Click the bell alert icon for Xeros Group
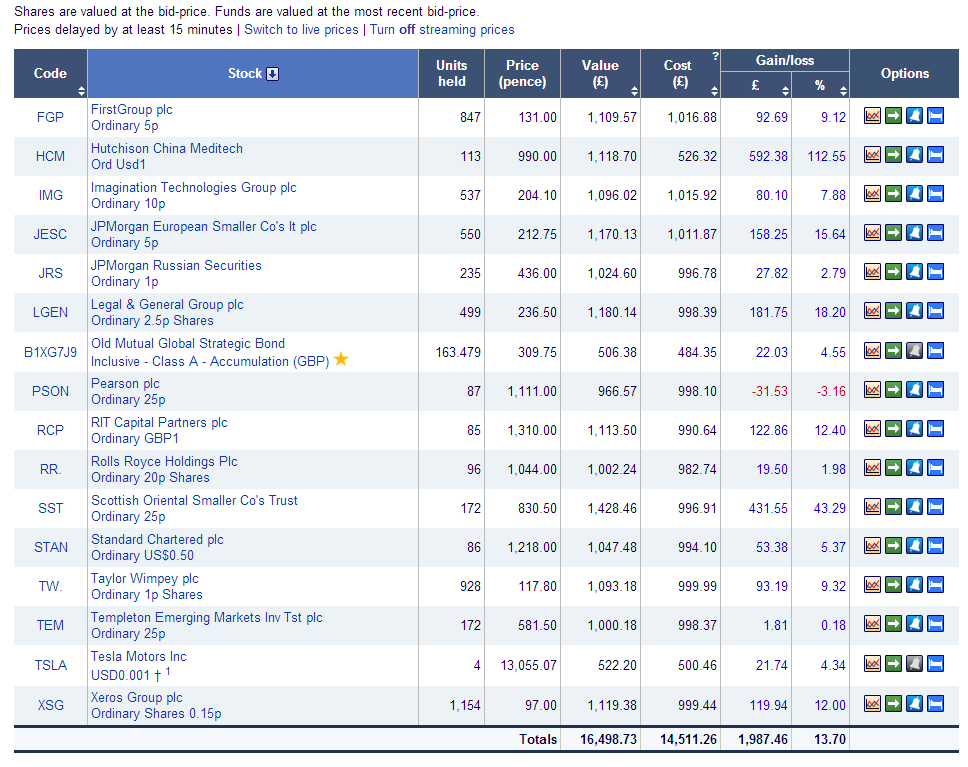The image size is (968, 767). coord(914,703)
